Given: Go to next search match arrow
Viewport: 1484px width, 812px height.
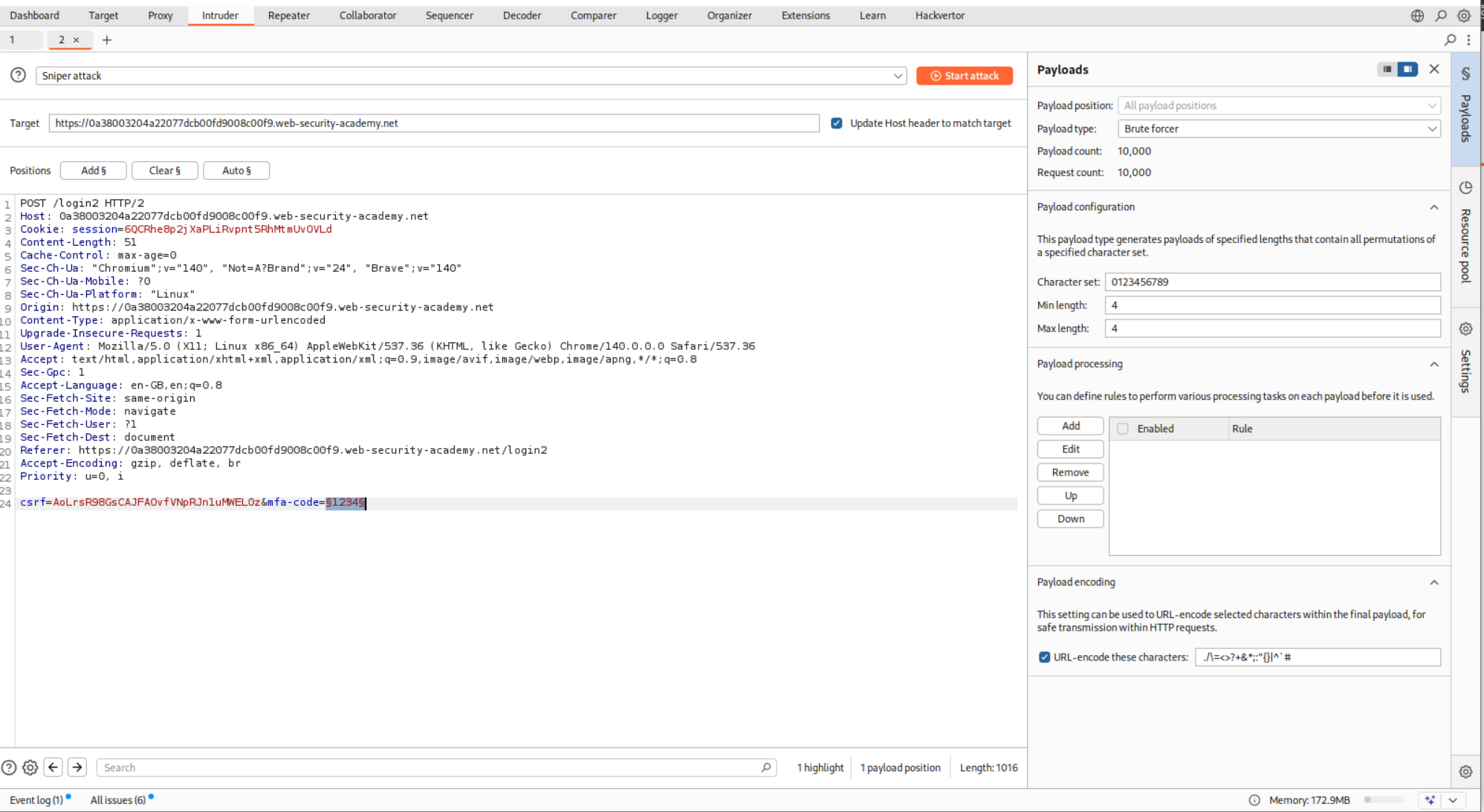Looking at the screenshot, I should [x=77, y=767].
